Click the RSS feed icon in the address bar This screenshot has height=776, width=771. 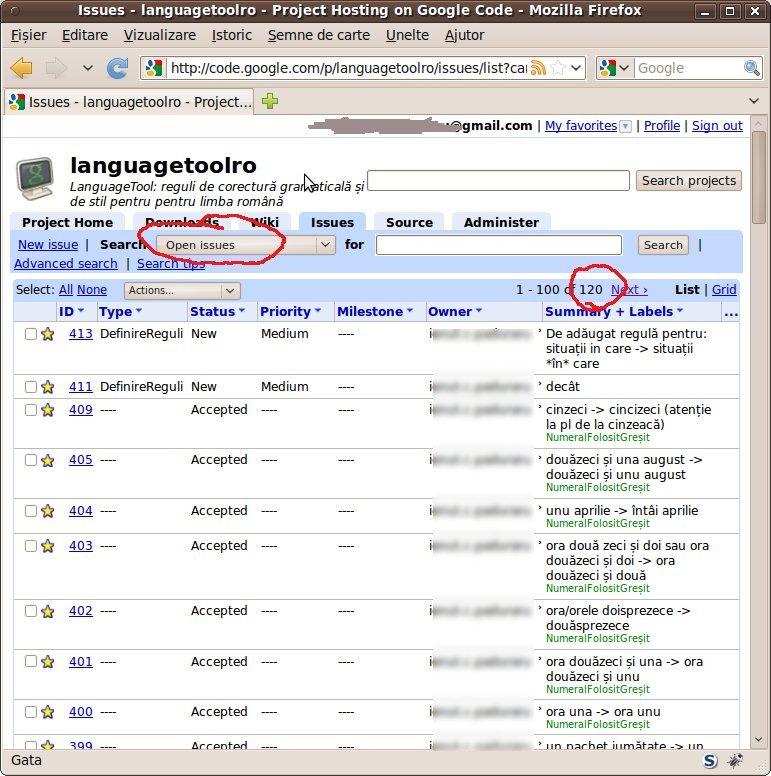537,68
